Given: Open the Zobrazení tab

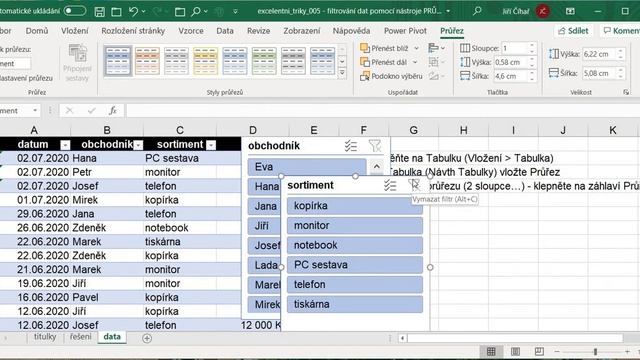Looking at the screenshot, I should click(302, 31).
